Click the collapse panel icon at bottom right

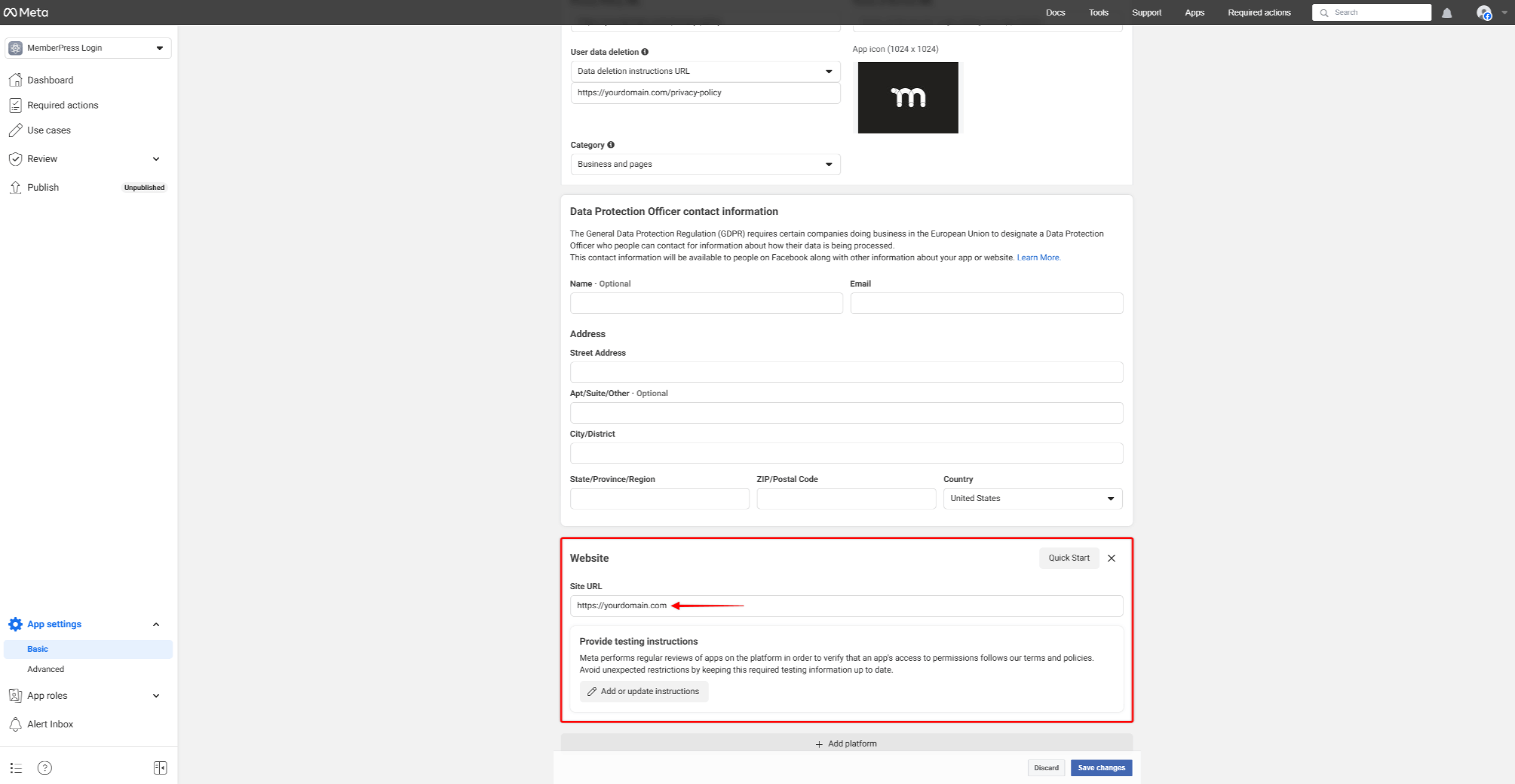160,767
